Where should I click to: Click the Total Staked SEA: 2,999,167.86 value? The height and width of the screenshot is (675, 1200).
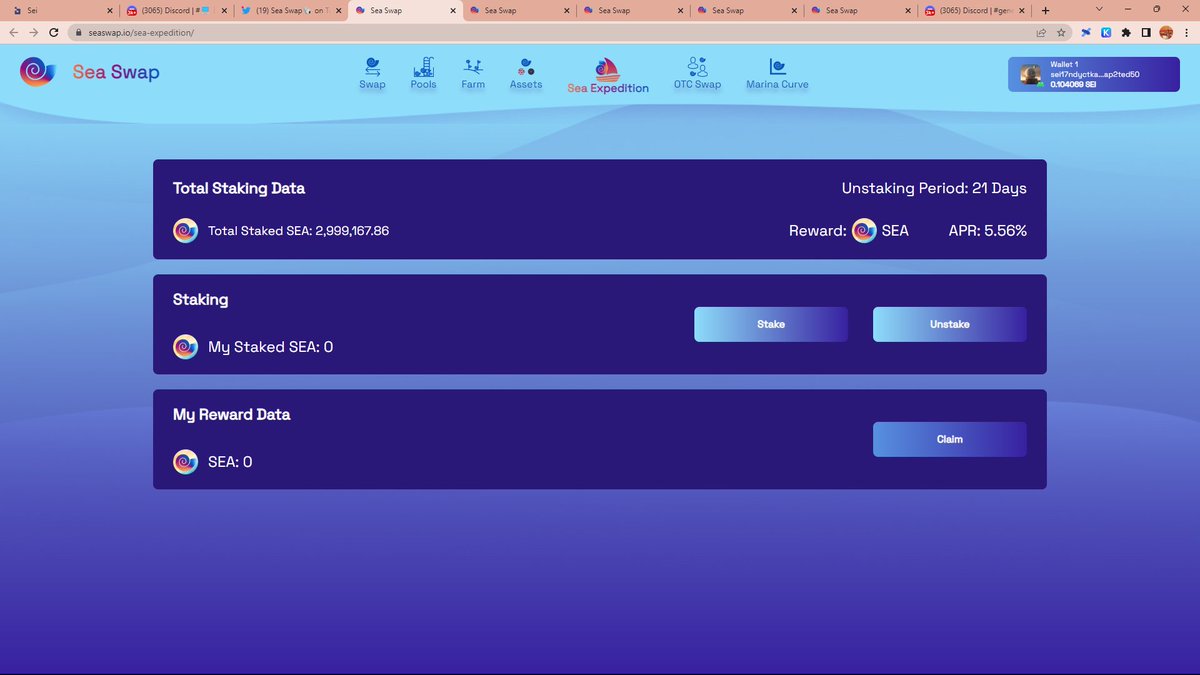pos(298,231)
